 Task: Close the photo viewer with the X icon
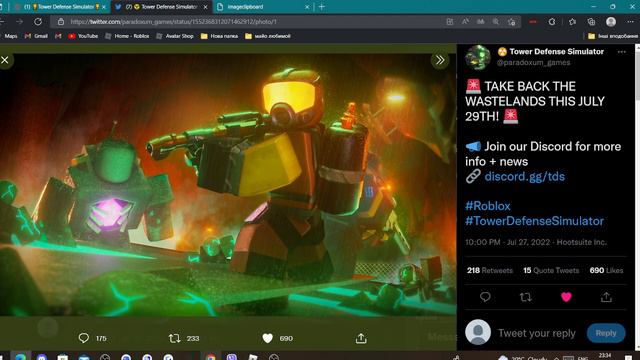click(5, 60)
